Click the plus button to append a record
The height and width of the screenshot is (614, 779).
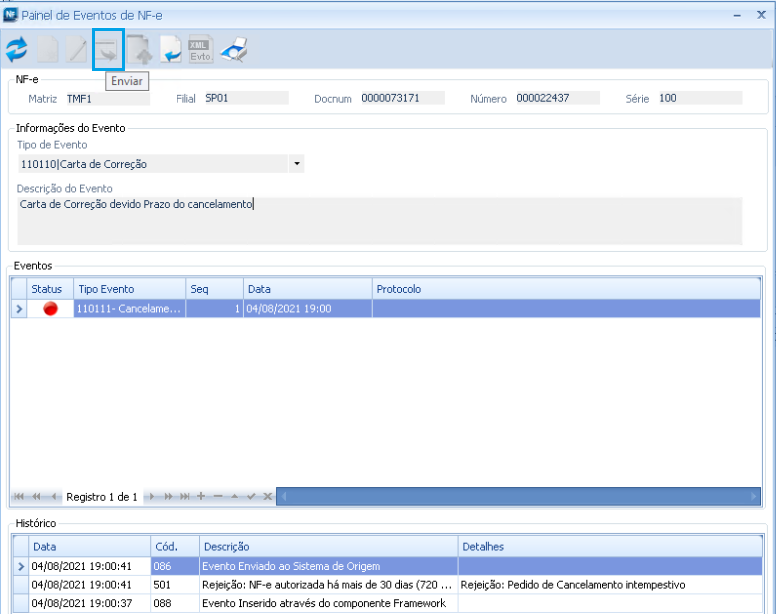click(201, 497)
